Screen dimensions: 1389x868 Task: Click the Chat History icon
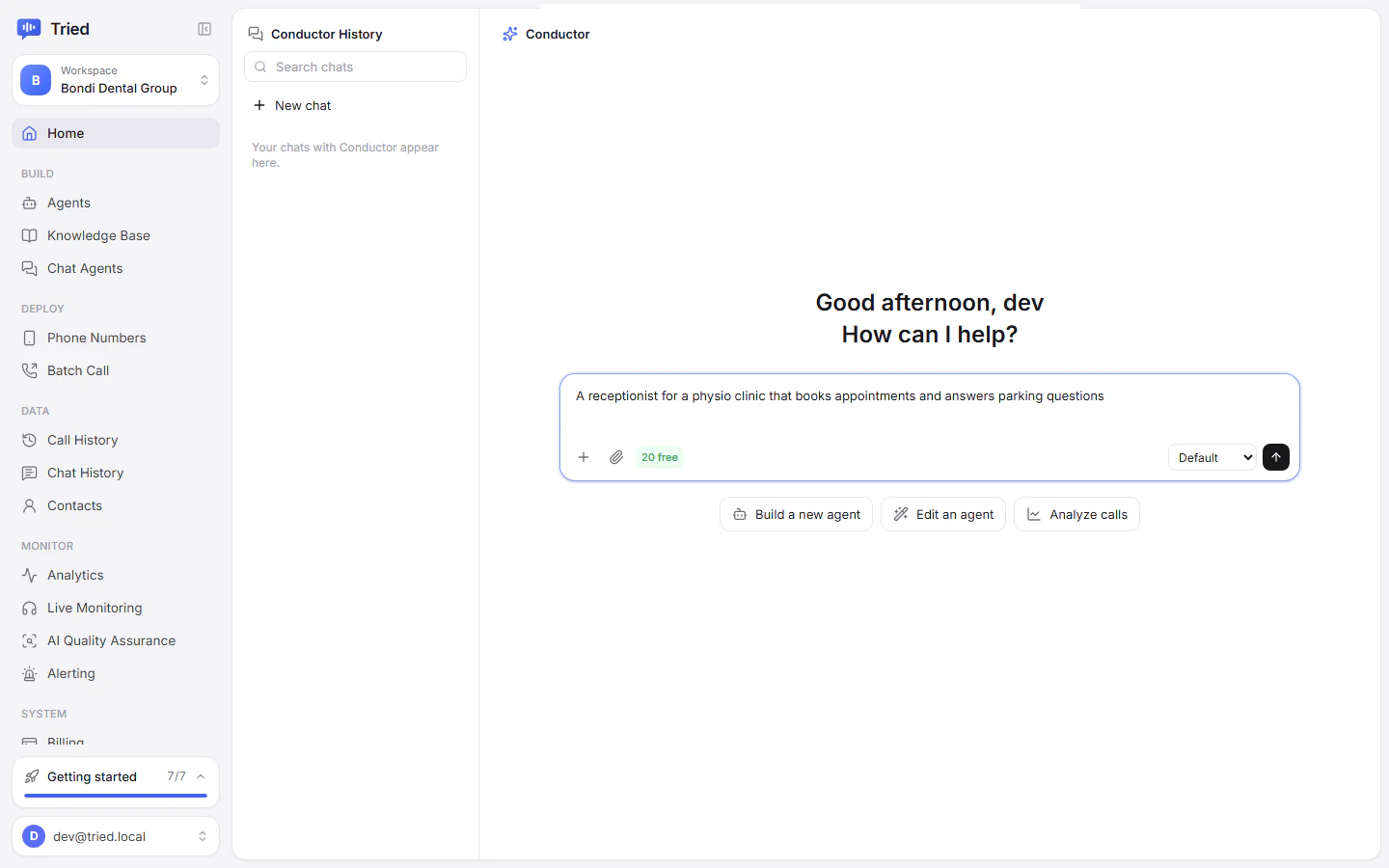30,473
